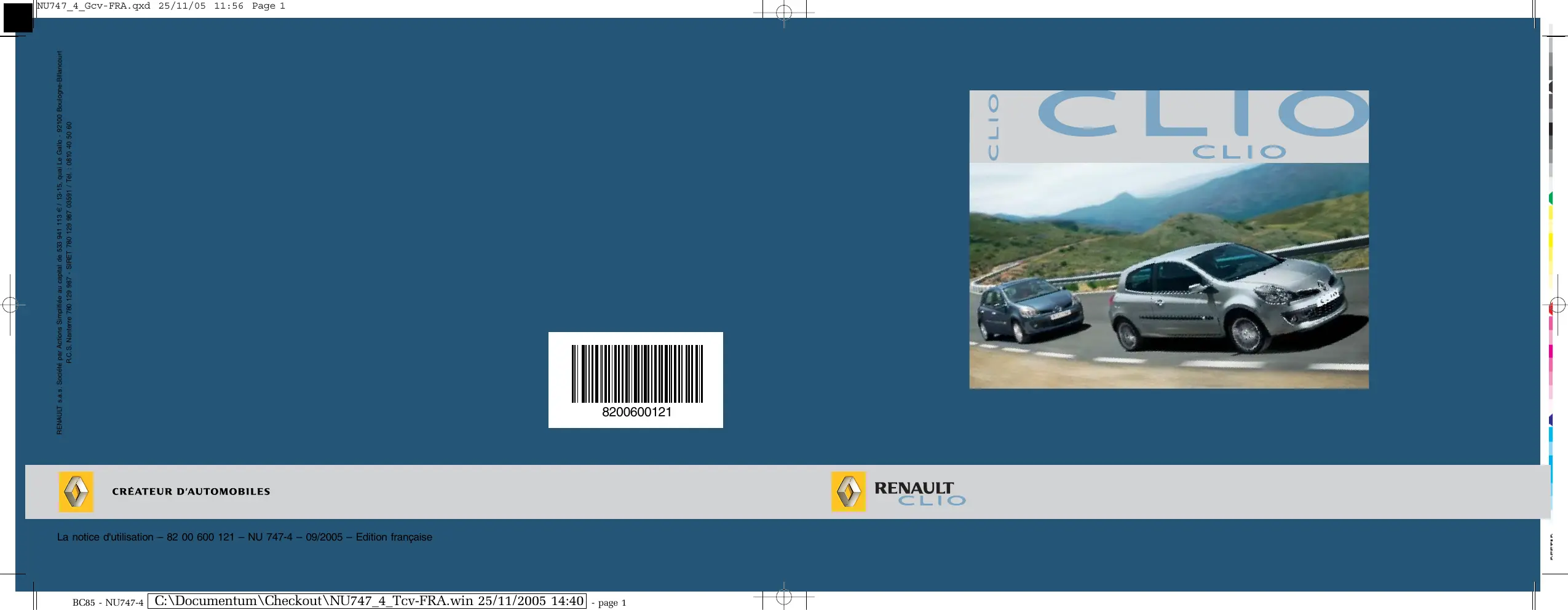Click the CRÉATEUR D'AUTOMOBILES slogan text
This screenshot has height=610, width=1568.
191,492
